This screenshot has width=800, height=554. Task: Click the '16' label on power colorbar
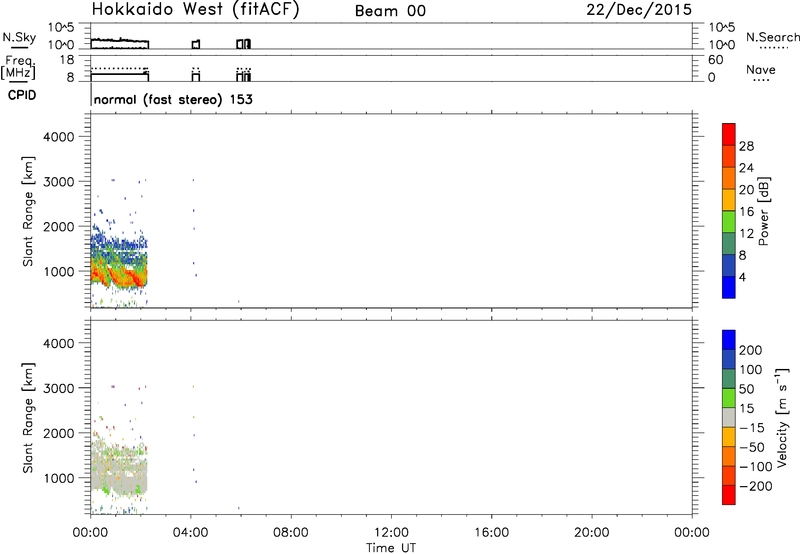(746, 212)
